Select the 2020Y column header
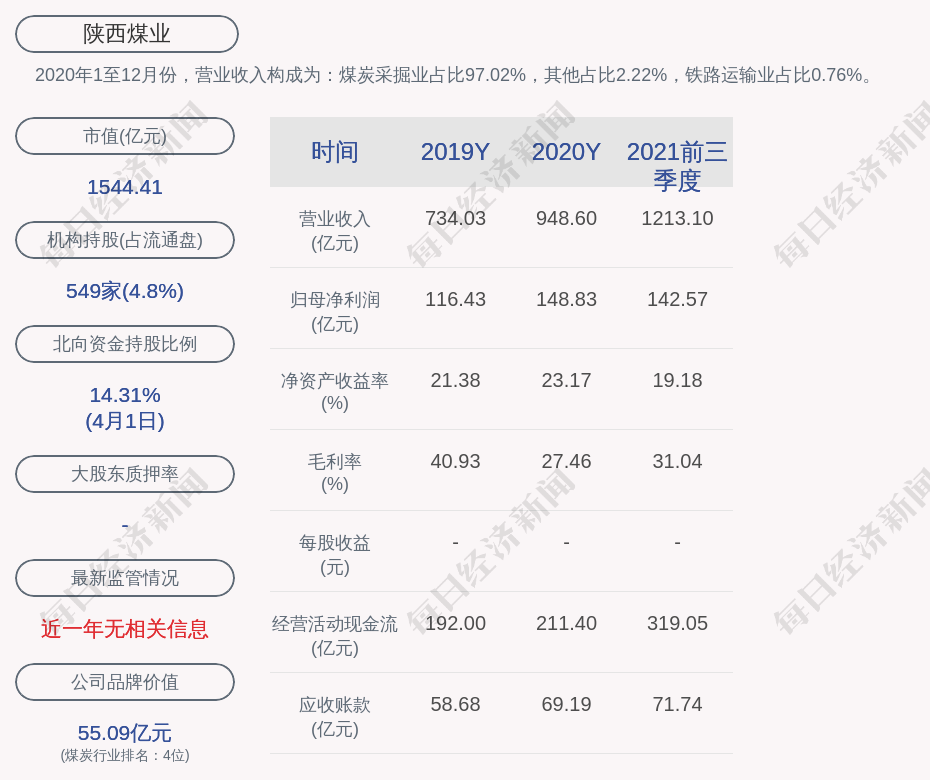 point(566,152)
